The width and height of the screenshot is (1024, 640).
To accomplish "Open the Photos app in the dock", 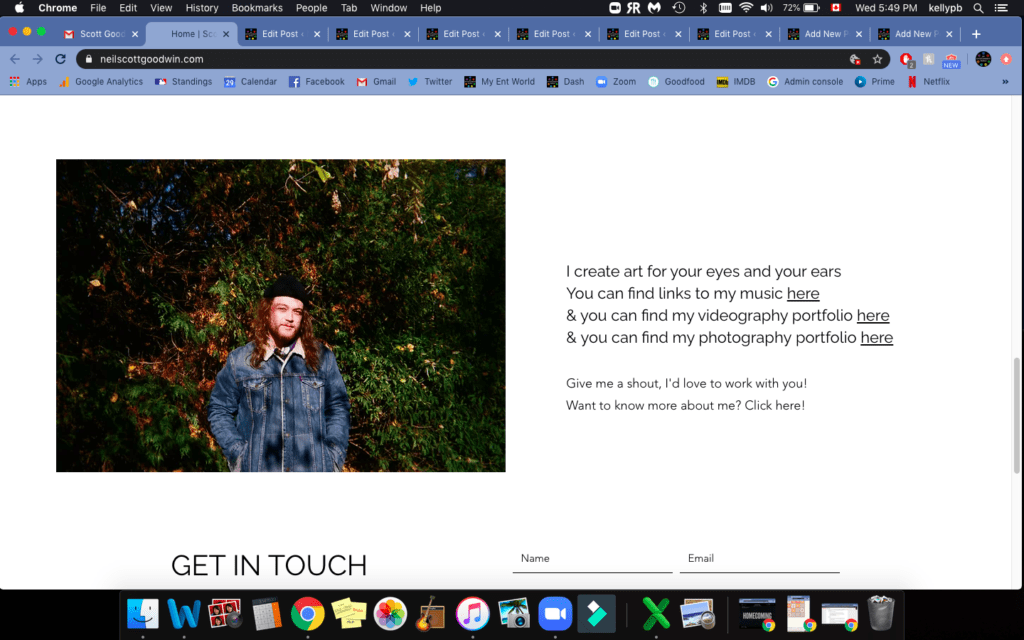I will point(390,613).
